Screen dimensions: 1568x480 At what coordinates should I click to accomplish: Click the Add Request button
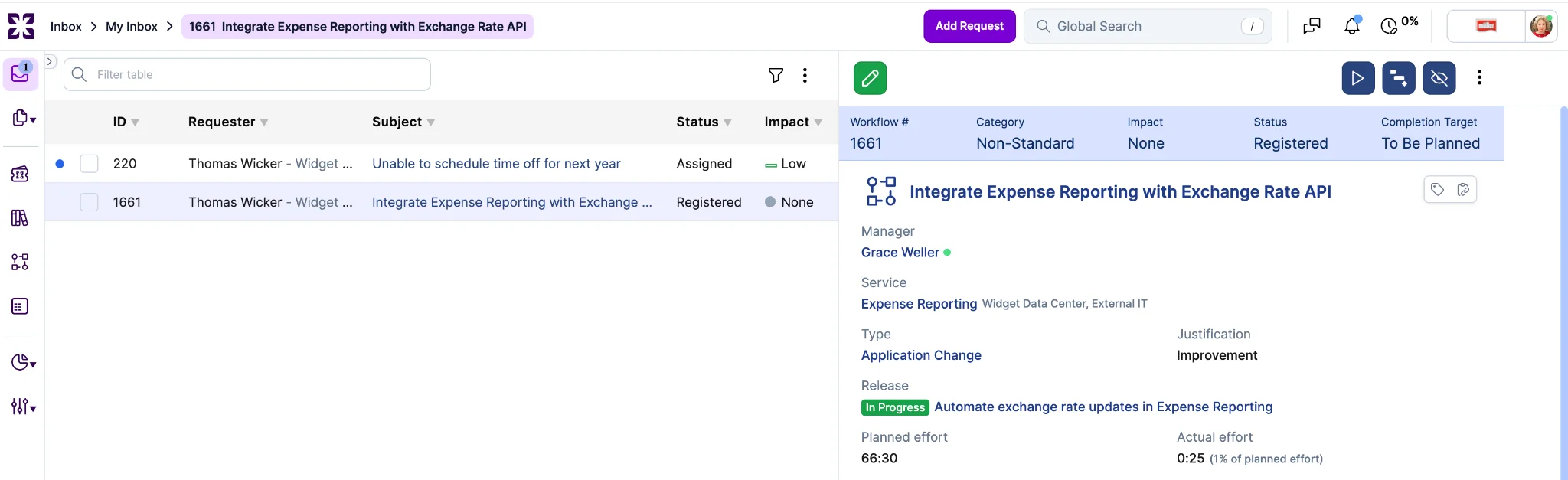coord(969,26)
